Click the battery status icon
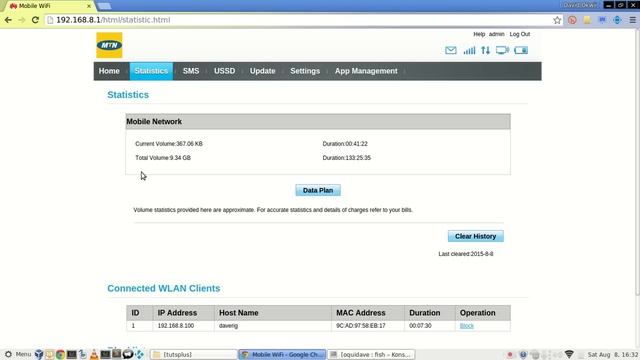The image size is (640, 360). click(521, 50)
